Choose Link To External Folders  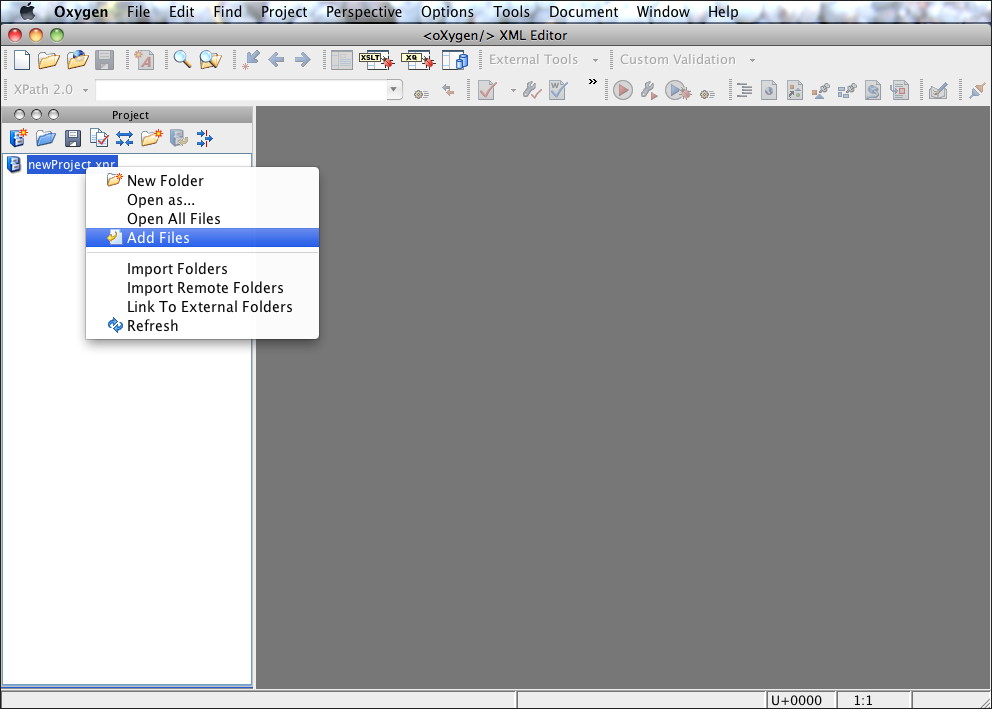point(202,307)
